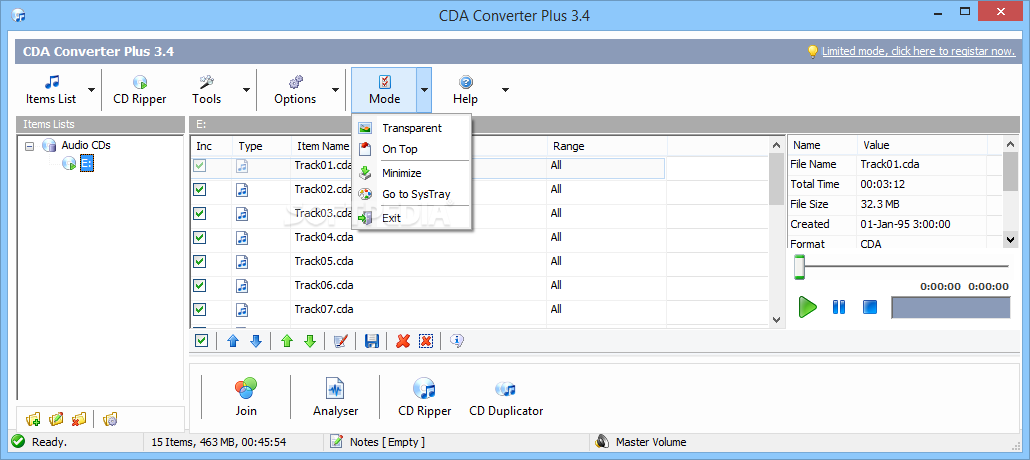Click the playback position slider handle
Screen dimensions: 1030x460
point(799,267)
